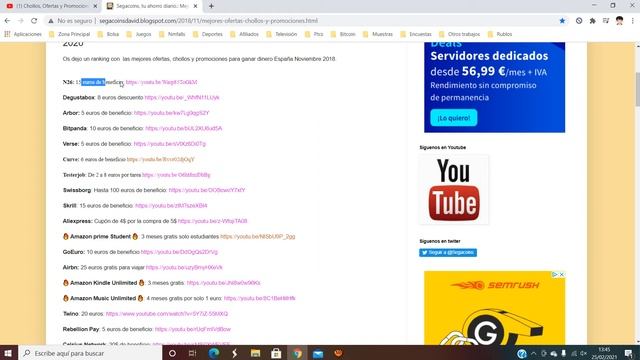Open the Bitpanda YouTube link
The image size is (640, 360).
point(184,129)
